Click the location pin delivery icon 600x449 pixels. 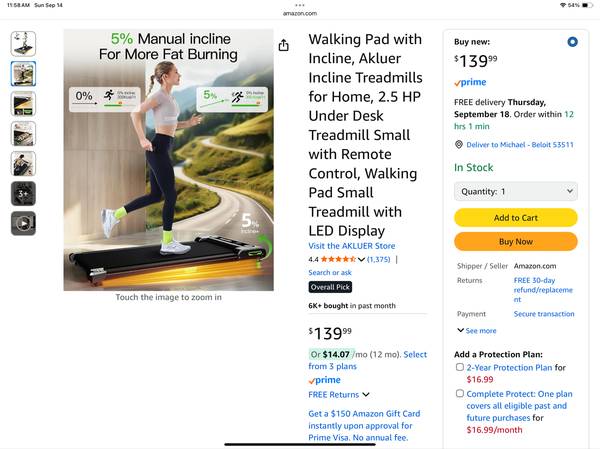pos(458,145)
